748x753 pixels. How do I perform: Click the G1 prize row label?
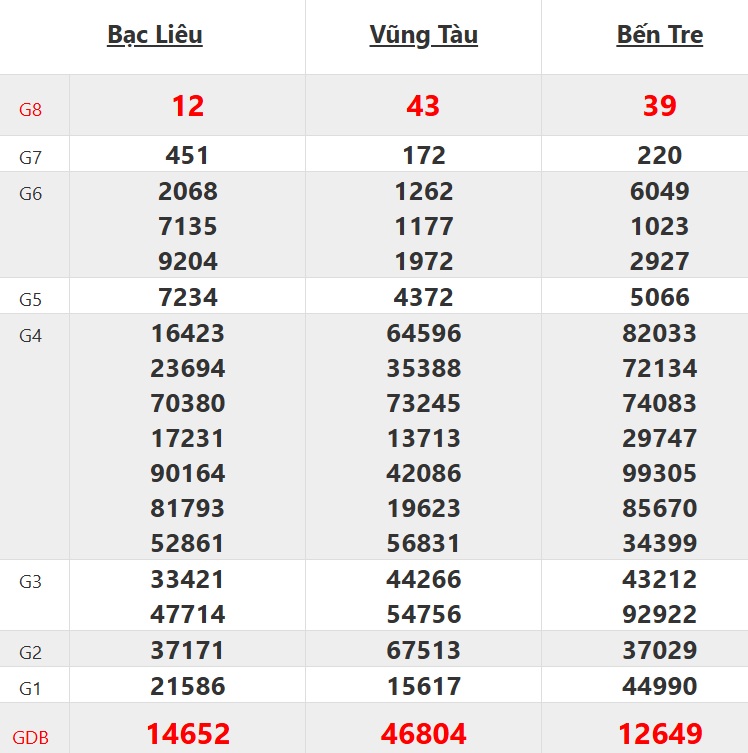[31, 689]
